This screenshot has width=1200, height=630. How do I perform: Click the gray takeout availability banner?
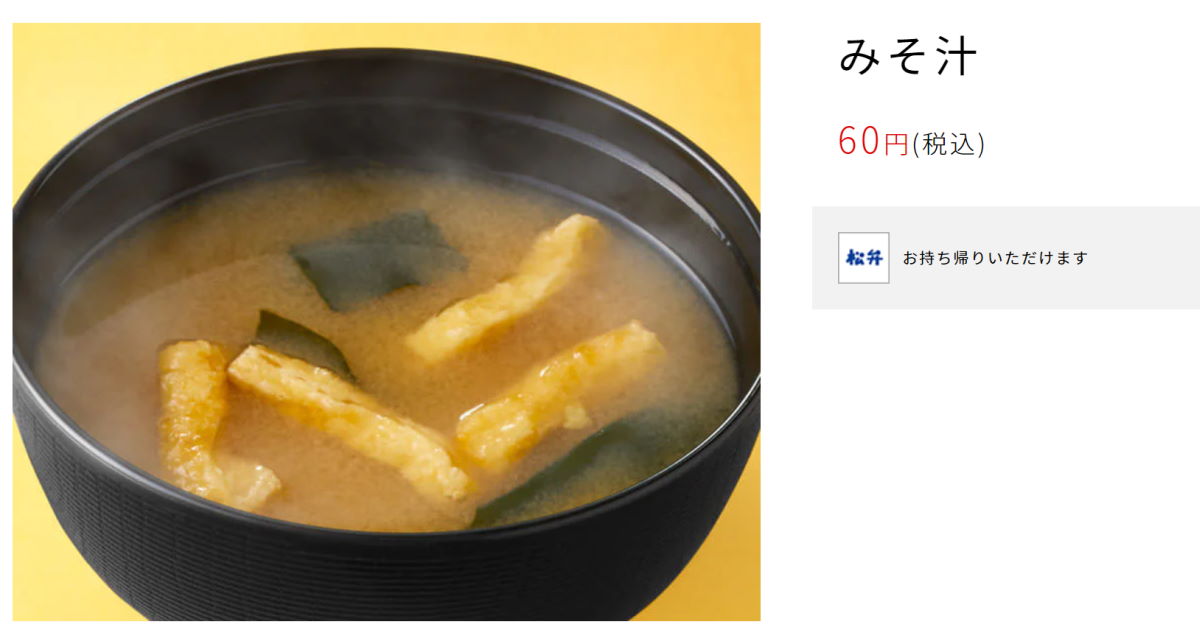[x=1006, y=258]
